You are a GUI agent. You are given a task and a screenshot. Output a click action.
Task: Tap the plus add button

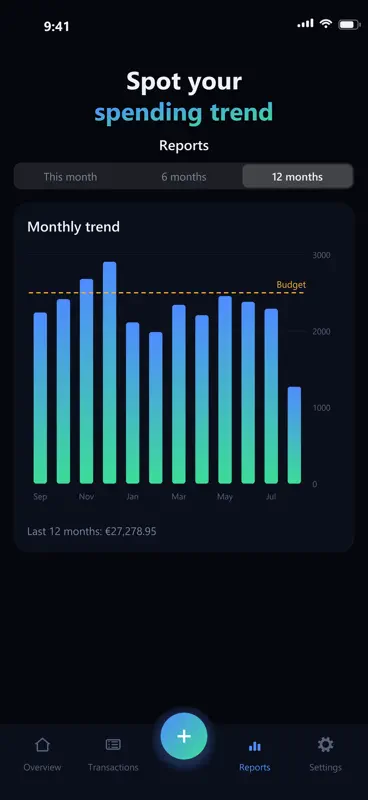tap(184, 736)
